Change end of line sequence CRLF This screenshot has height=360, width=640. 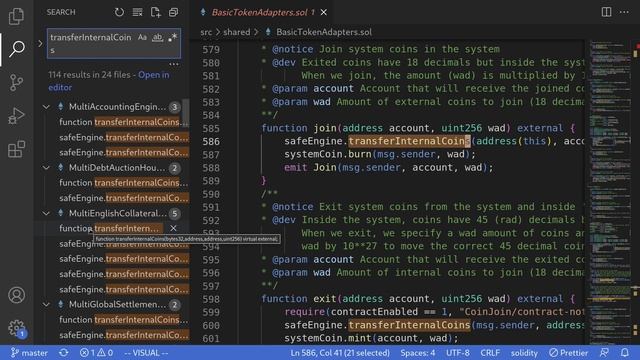pyautogui.click(x=490, y=353)
